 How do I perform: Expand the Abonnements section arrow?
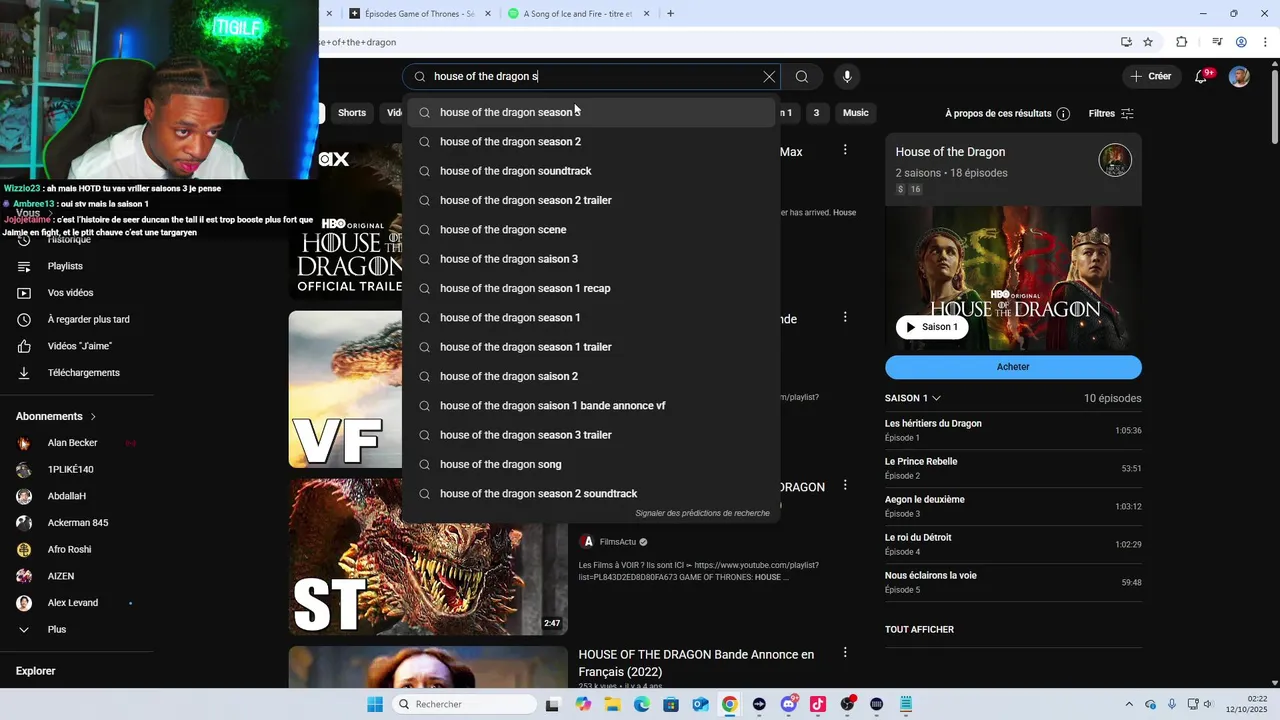[x=93, y=417]
